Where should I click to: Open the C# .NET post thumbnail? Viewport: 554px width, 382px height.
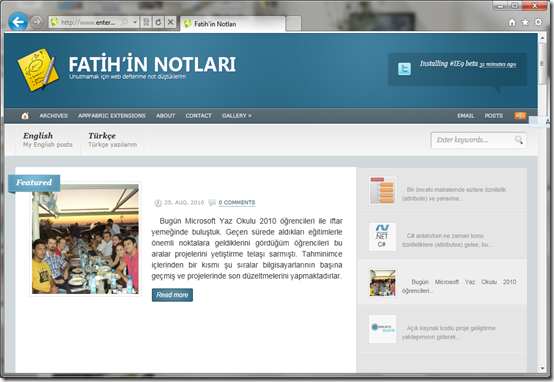(382, 237)
